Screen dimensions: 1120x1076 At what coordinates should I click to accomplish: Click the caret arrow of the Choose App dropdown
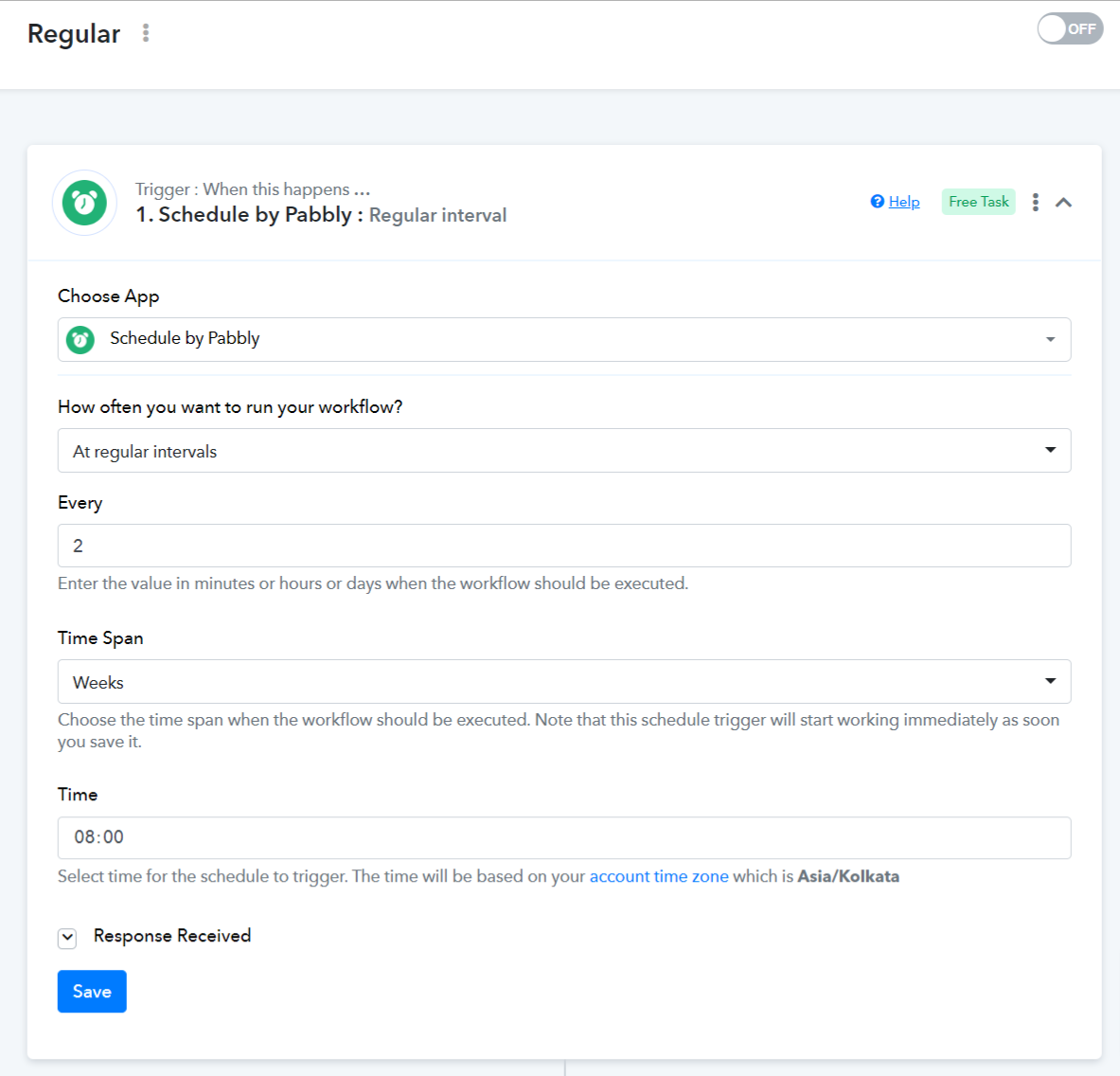point(1050,339)
